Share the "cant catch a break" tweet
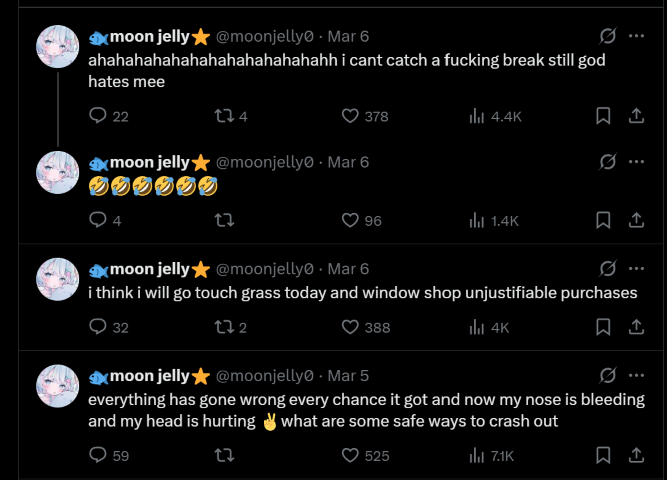Viewport: 667px width, 480px height. [635, 116]
